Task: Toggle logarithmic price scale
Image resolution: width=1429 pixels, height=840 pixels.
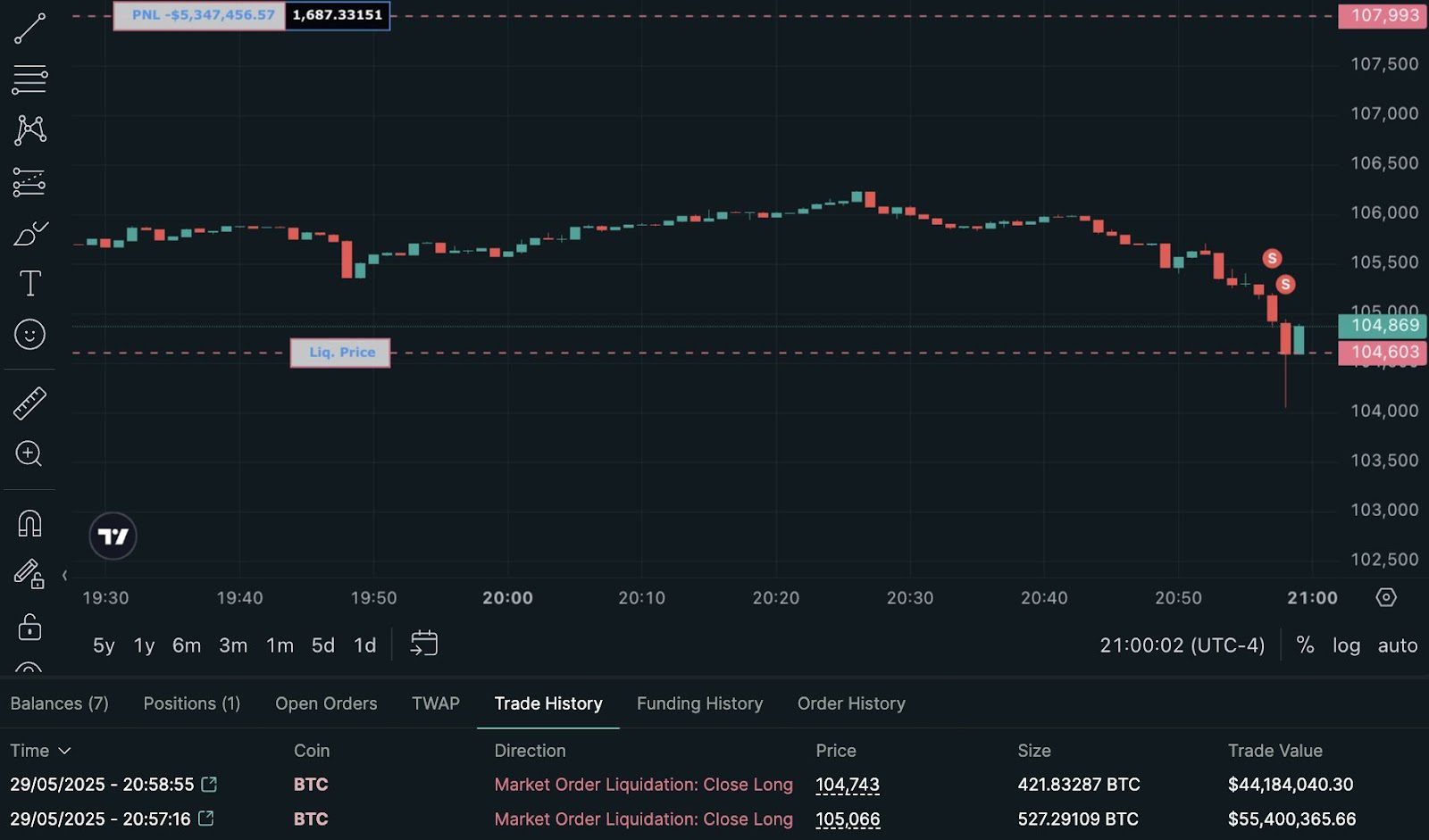Action: (x=1347, y=645)
